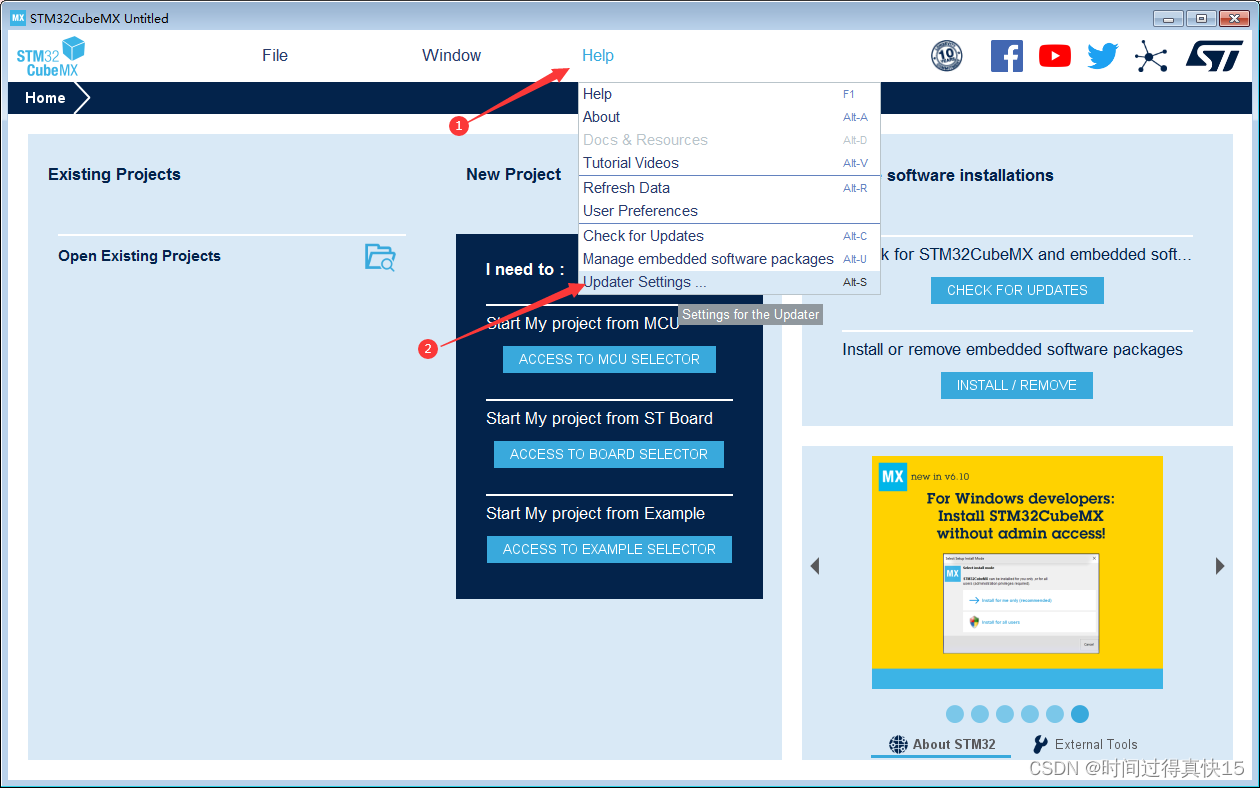Click the MX title bar app icon
Viewport: 1260px width, 788px height.
(x=18, y=18)
